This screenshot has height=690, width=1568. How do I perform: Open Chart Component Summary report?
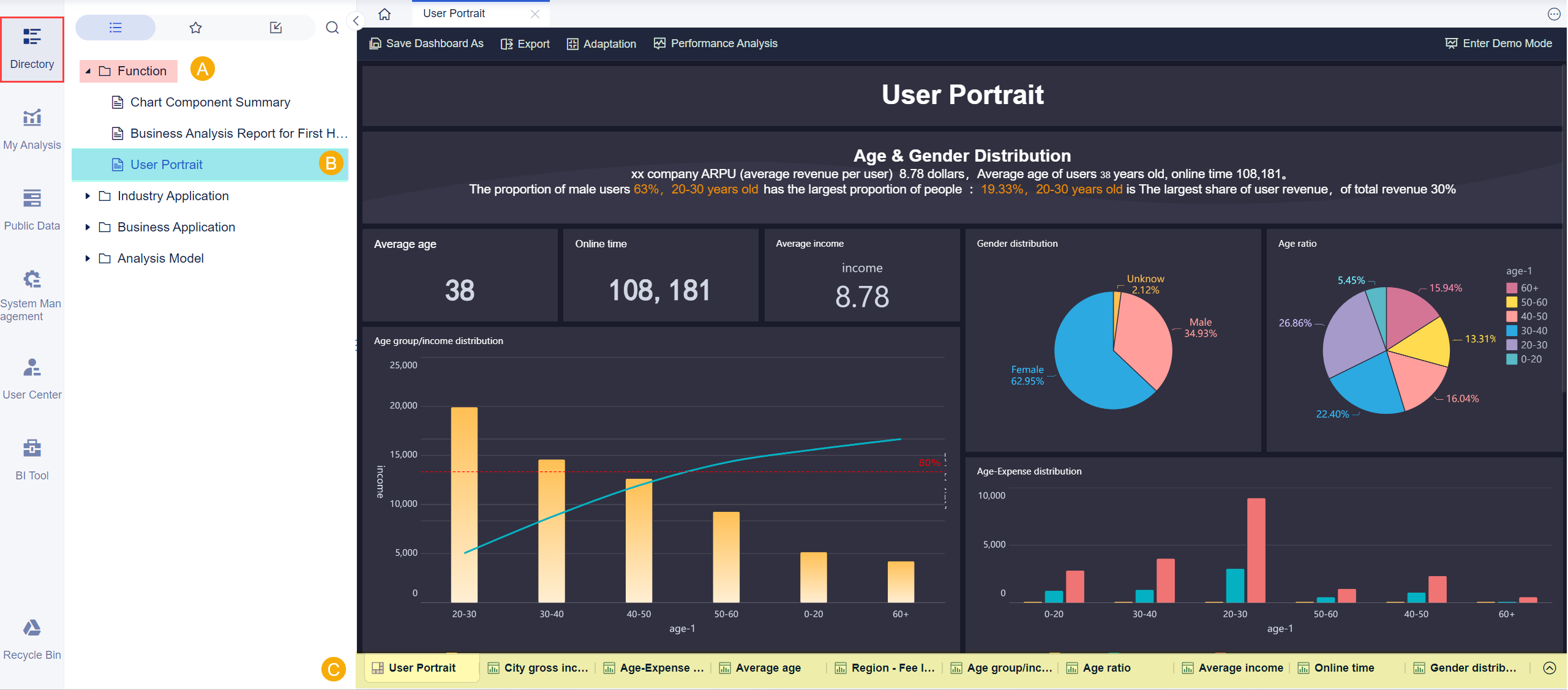(210, 102)
